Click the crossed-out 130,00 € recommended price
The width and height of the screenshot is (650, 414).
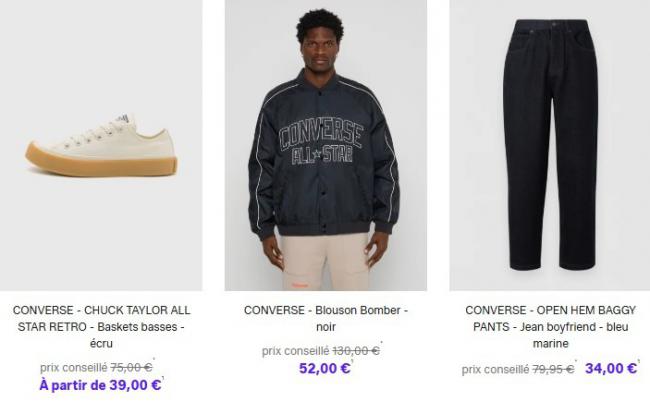pyautogui.click(x=356, y=351)
